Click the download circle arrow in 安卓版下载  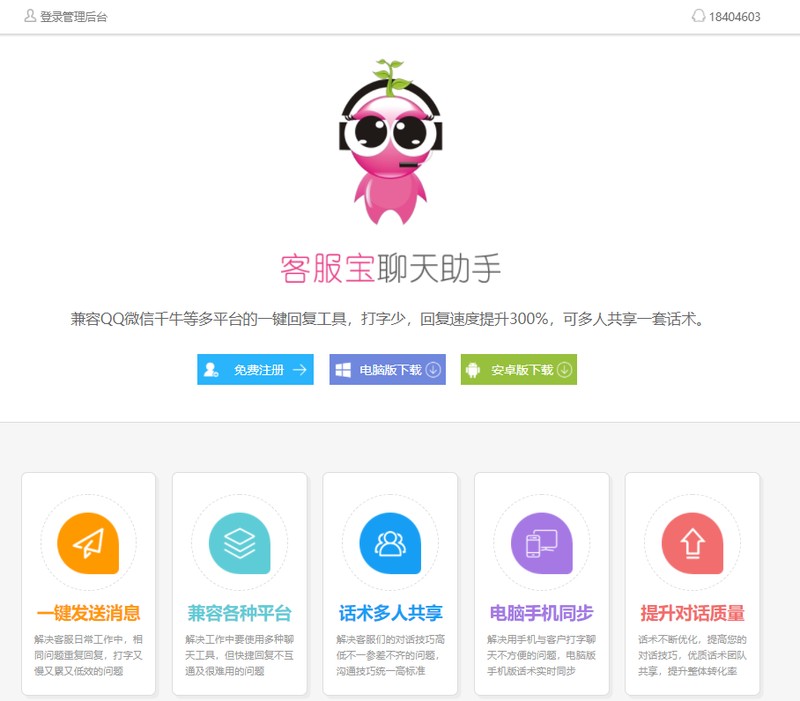click(564, 369)
